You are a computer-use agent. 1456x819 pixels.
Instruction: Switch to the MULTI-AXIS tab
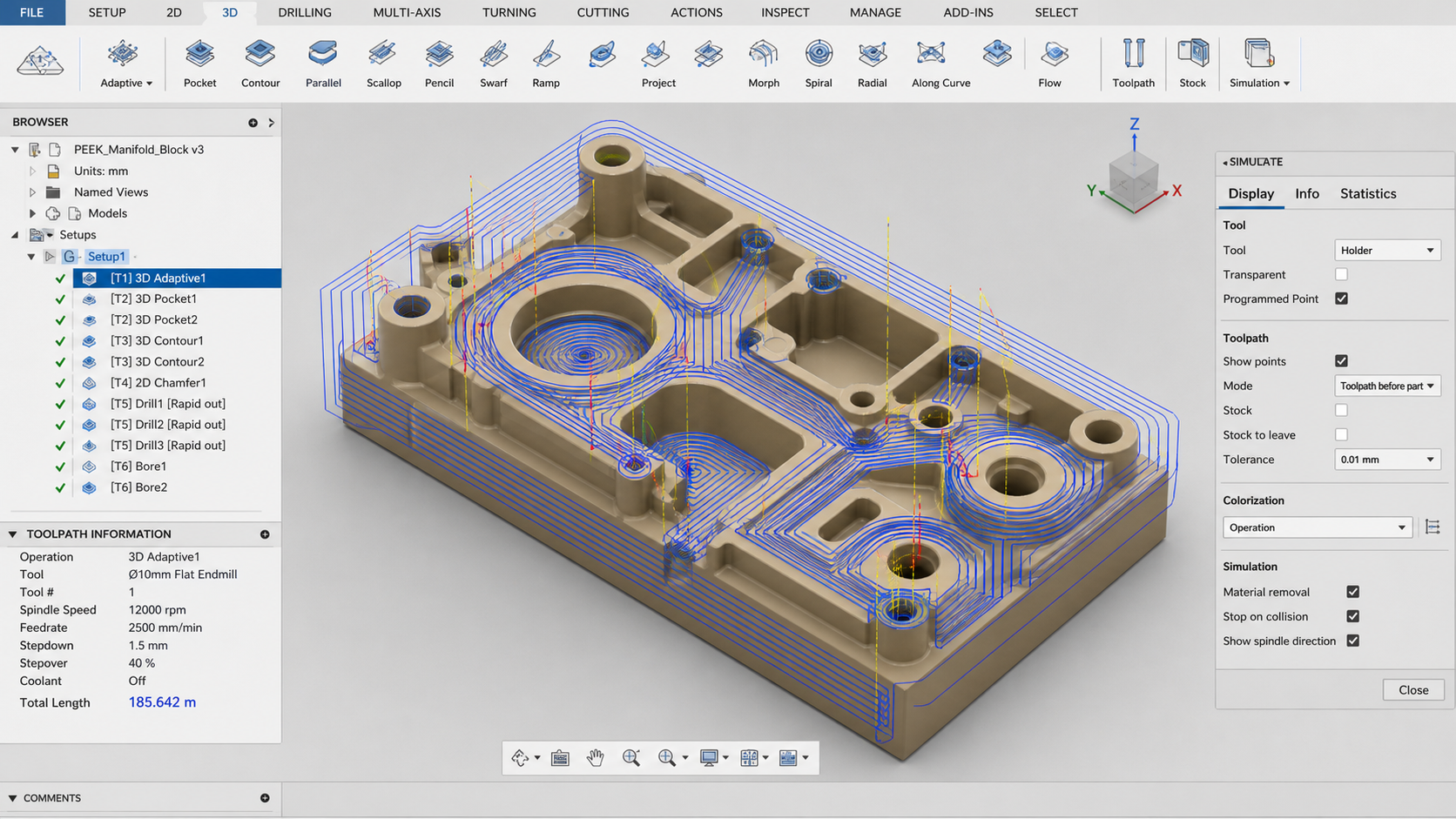coord(407,12)
